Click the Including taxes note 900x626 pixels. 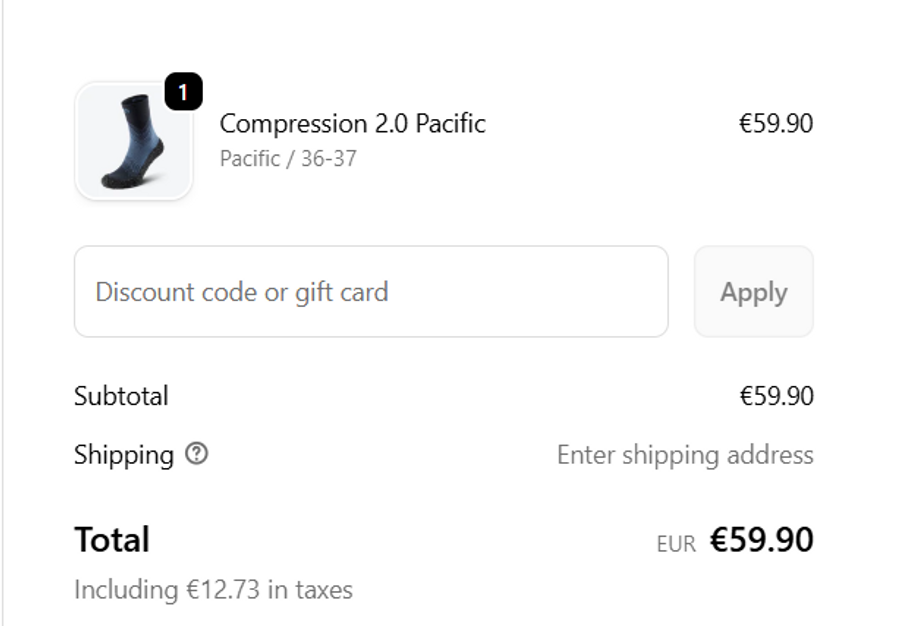click(213, 590)
